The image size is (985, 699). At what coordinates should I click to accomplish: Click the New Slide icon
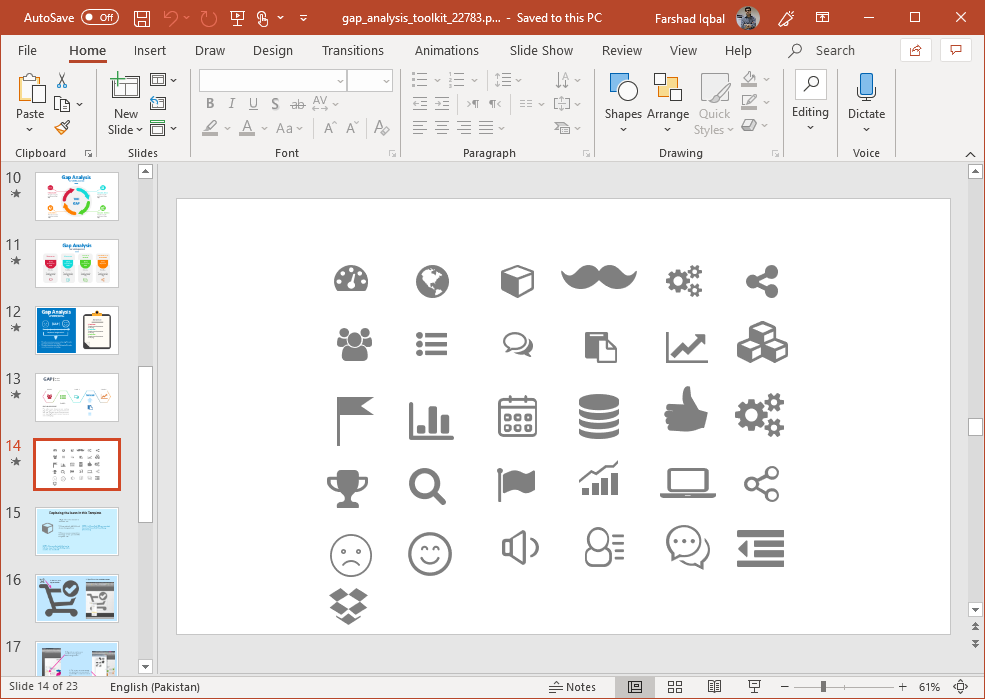[125, 86]
